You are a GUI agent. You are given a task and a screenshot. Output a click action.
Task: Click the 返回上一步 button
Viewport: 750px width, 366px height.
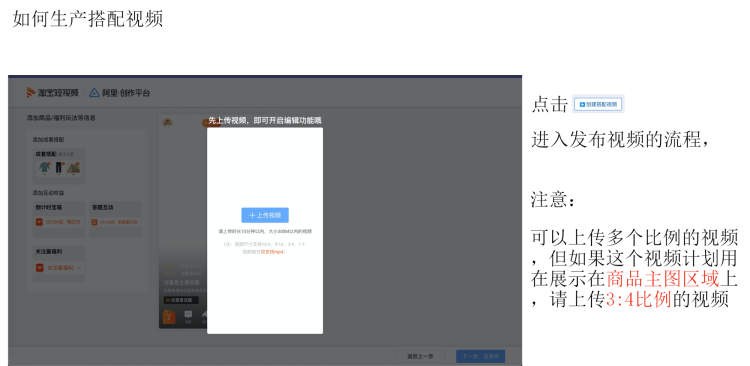(x=420, y=356)
